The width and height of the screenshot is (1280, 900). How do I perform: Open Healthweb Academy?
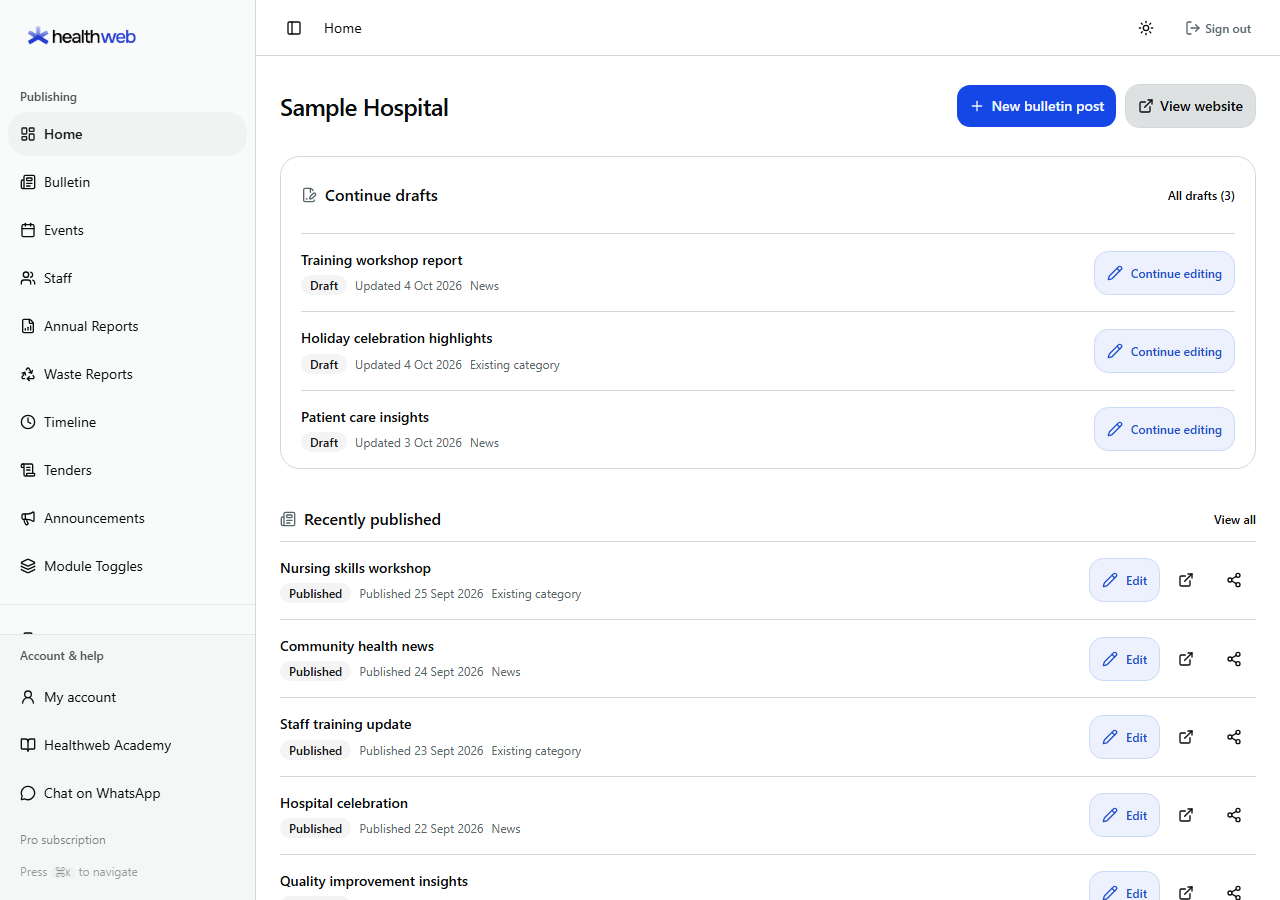[x=127, y=745]
